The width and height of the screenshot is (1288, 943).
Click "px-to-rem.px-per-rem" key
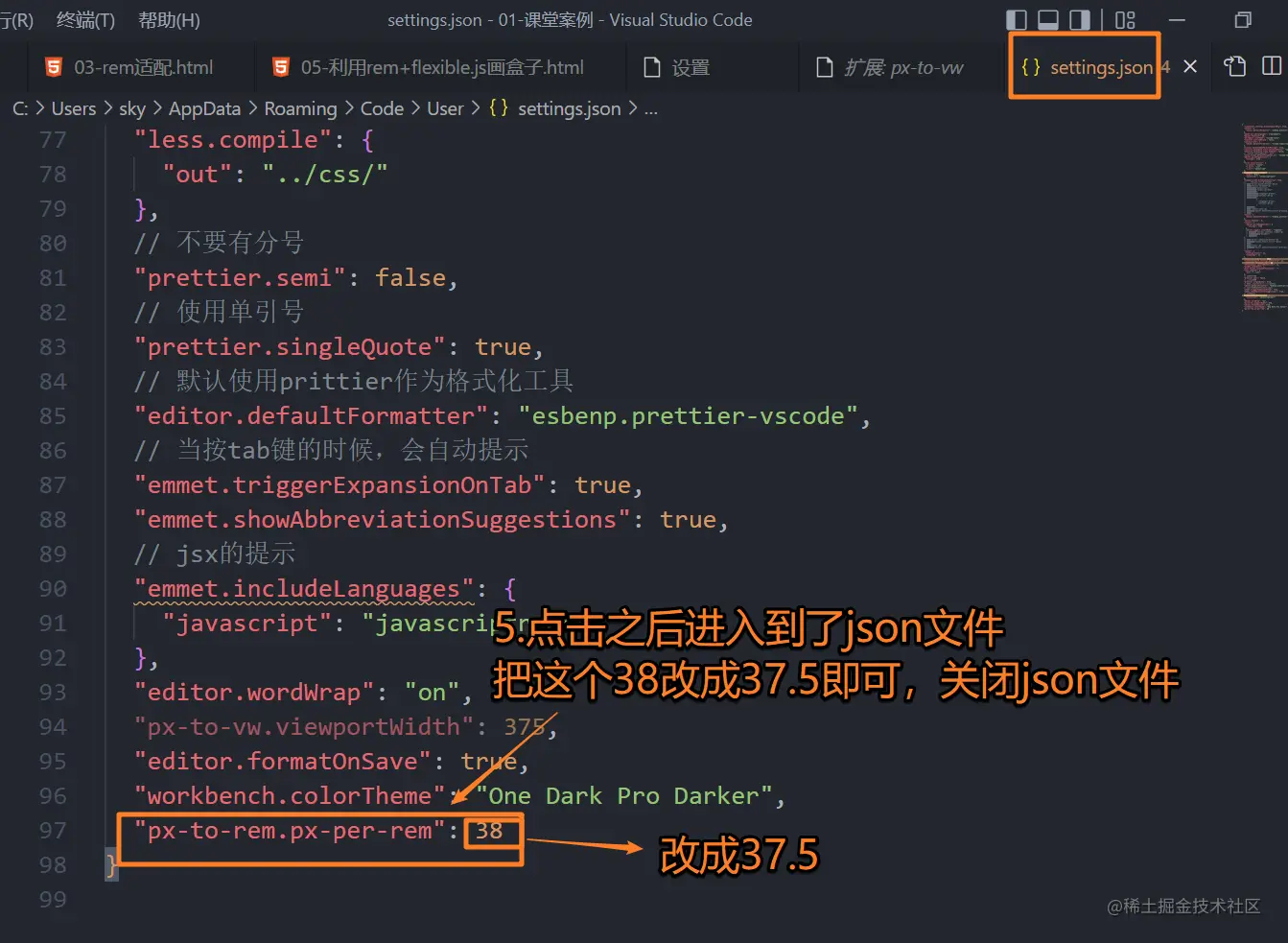[x=291, y=831]
